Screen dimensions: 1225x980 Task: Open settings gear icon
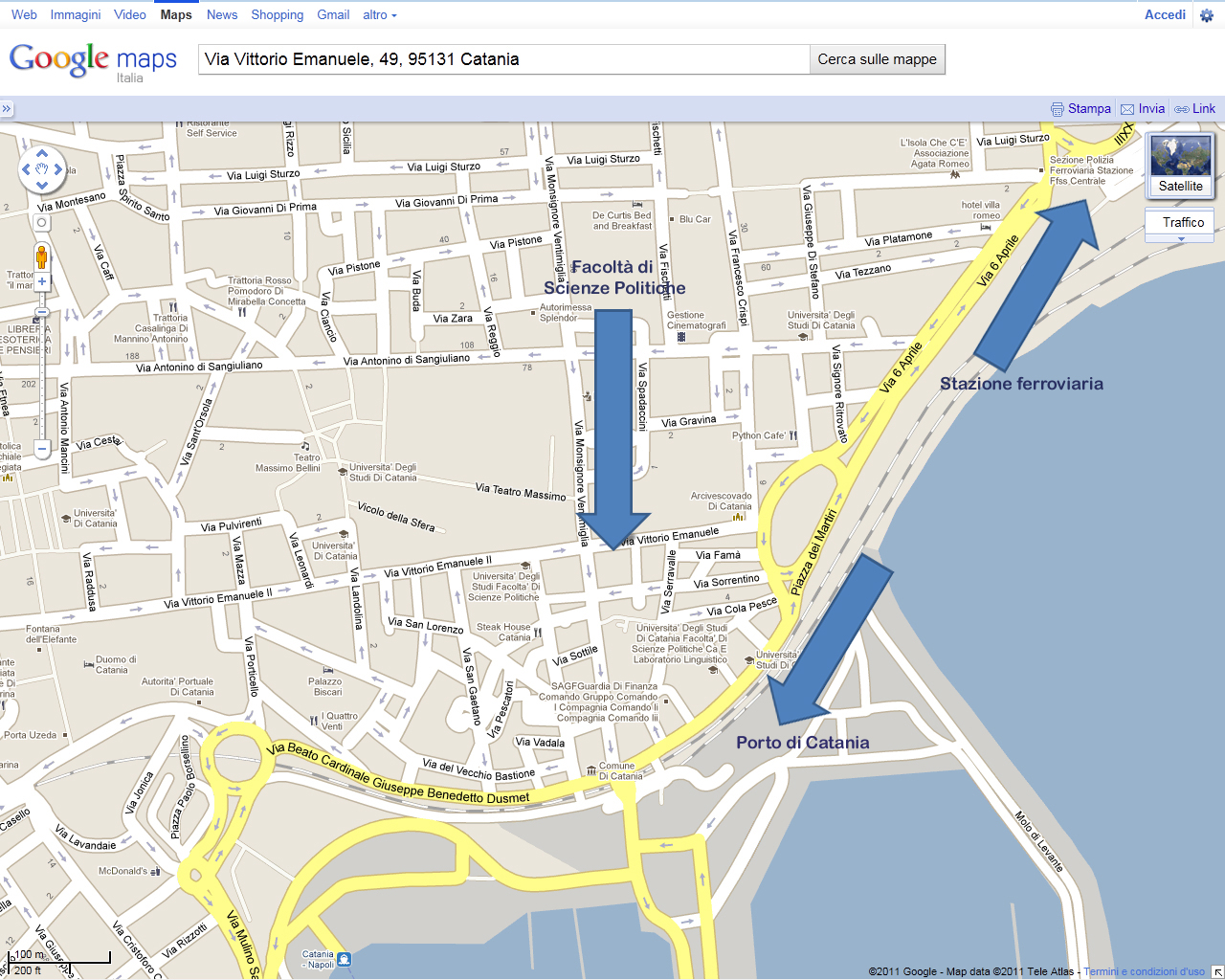(x=1207, y=15)
